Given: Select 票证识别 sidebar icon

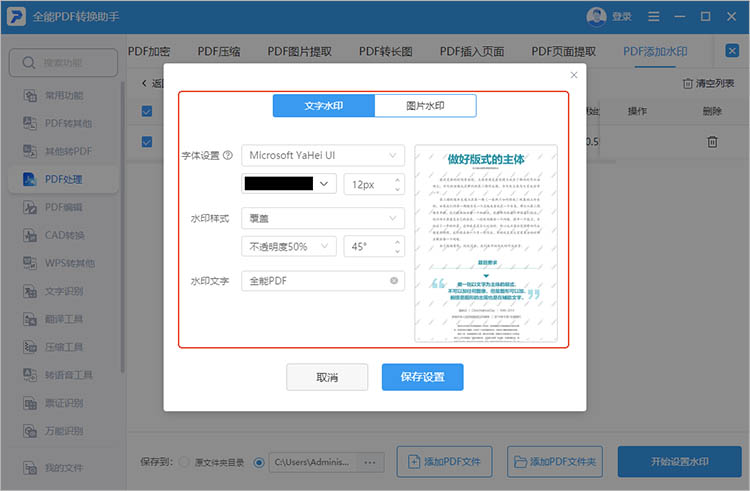Looking at the screenshot, I should [x=30, y=403].
